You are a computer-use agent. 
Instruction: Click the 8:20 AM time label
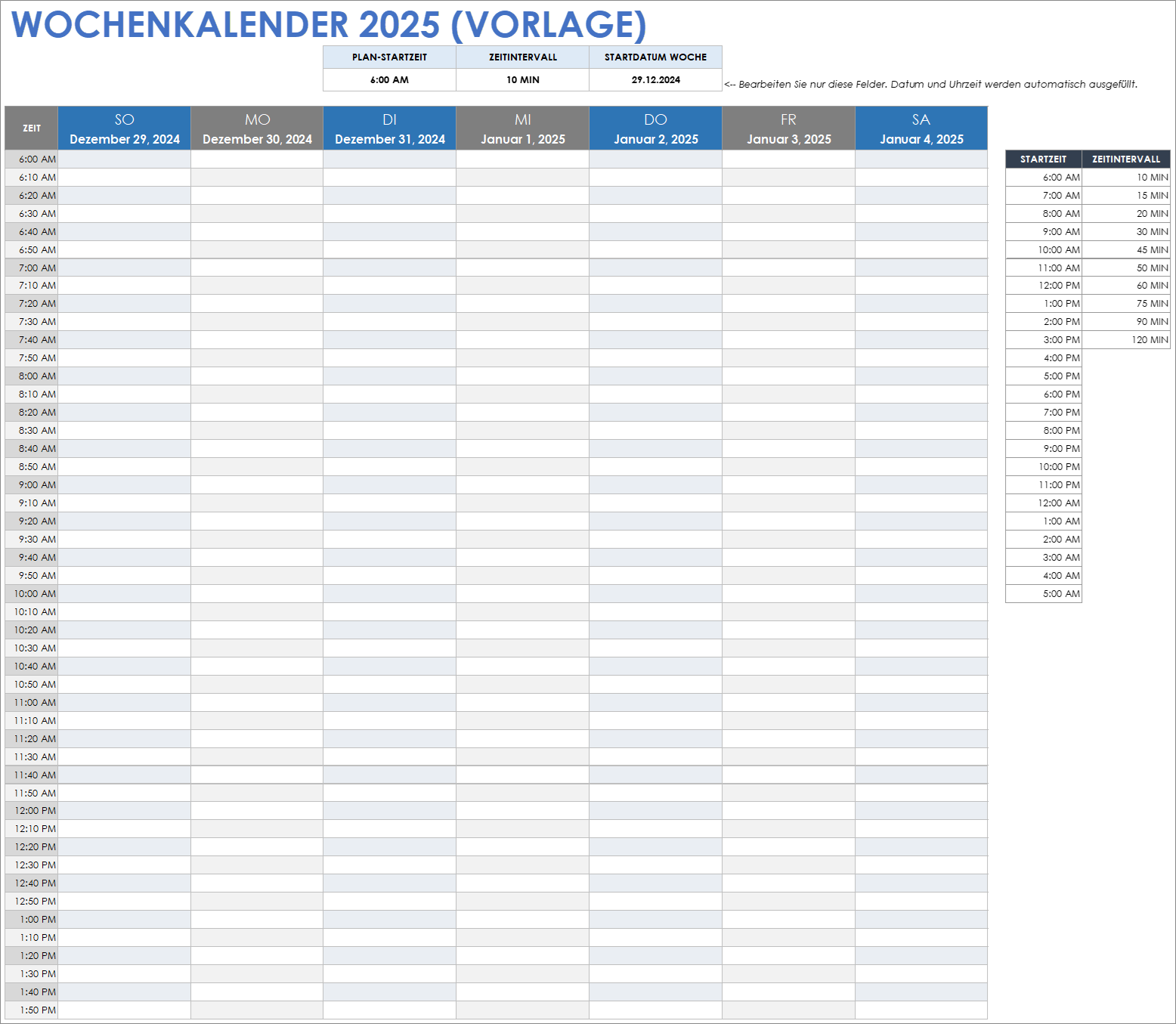[x=32, y=413]
